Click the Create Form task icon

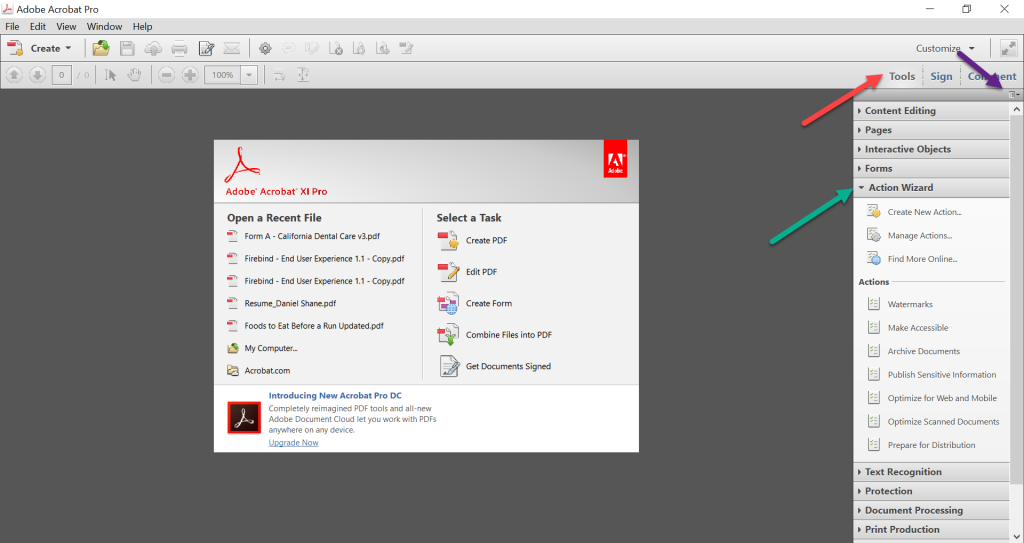pyautogui.click(x=448, y=303)
